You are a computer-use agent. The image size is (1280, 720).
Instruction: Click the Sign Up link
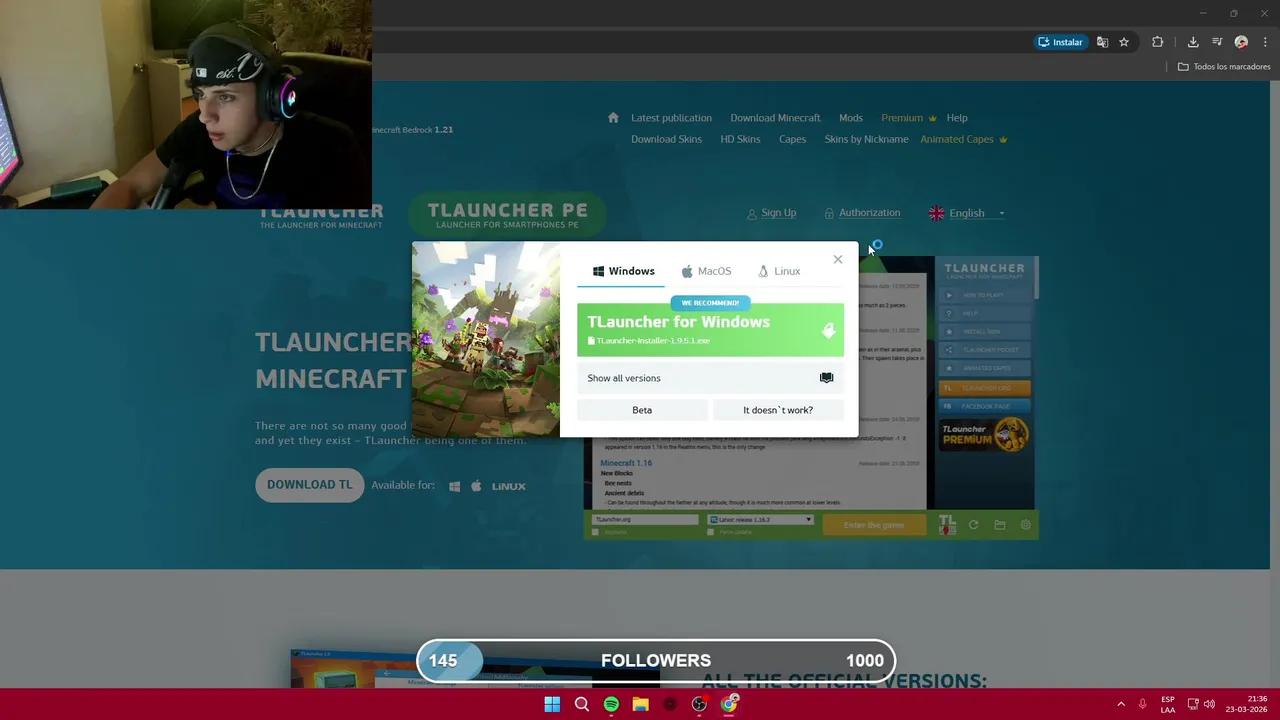(772, 213)
